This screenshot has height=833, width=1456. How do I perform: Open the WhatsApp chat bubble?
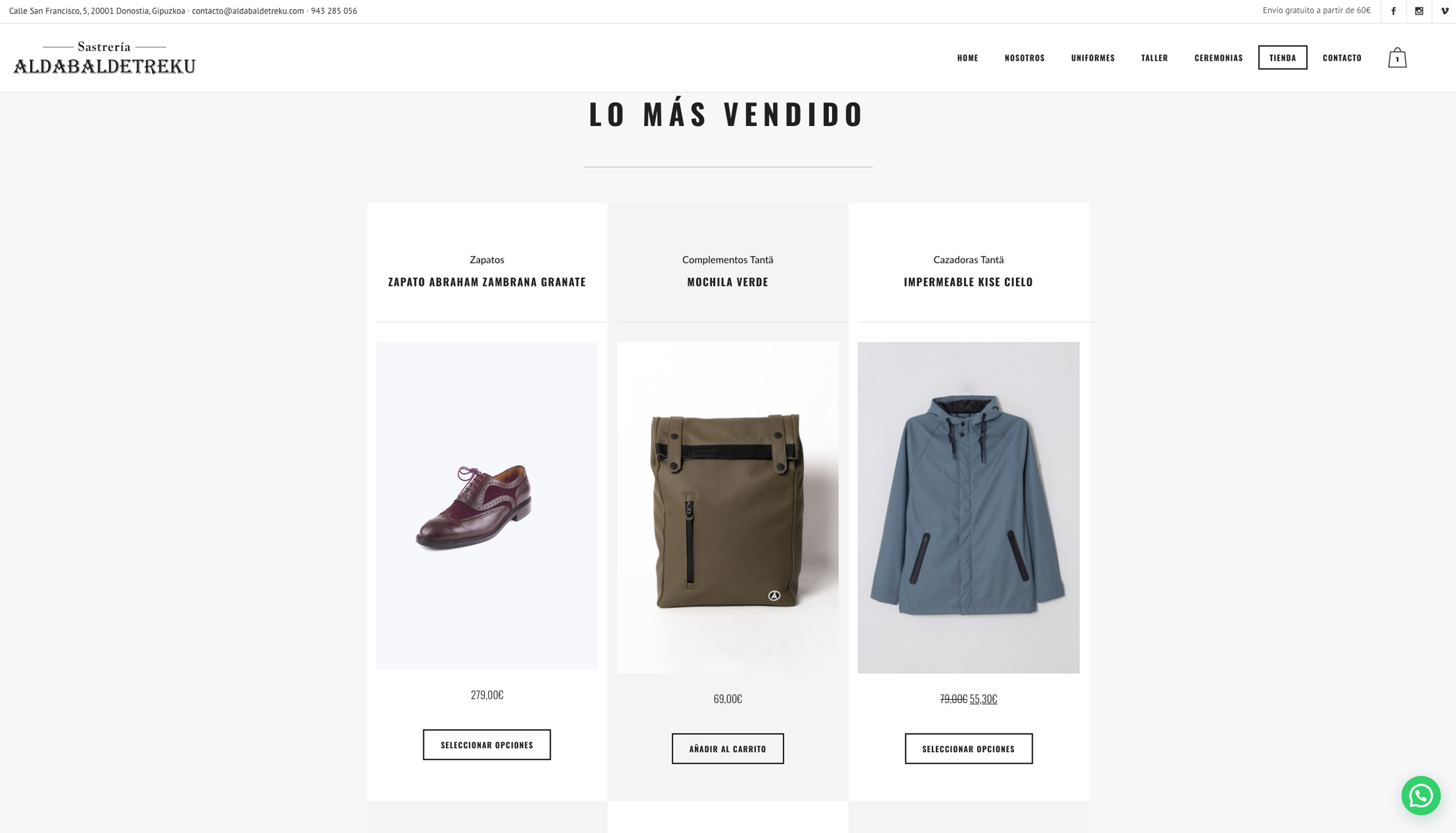1420,795
